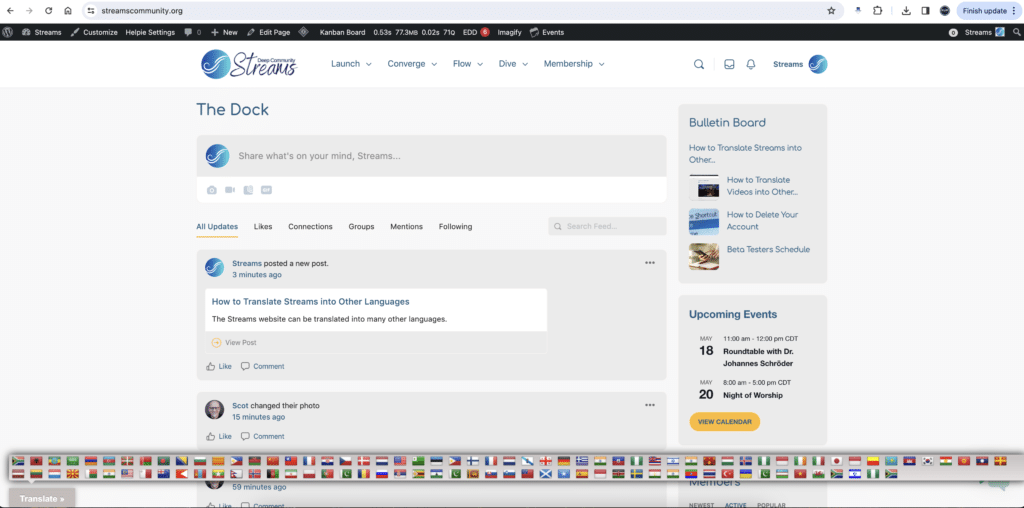Click the GIF icon in post composer
The image size is (1024, 508).
(266, 190)
